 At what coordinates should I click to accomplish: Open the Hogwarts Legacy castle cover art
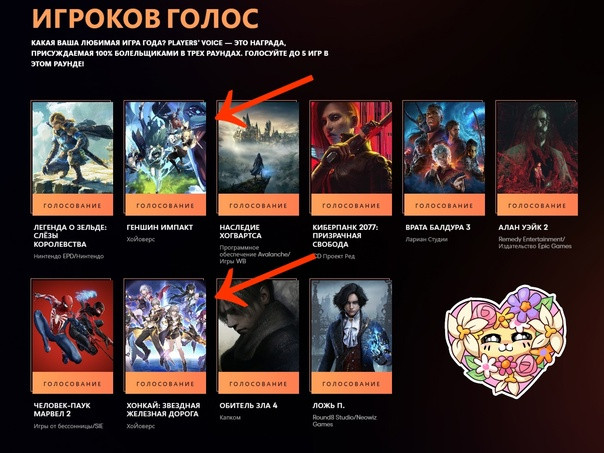[258, 148]
